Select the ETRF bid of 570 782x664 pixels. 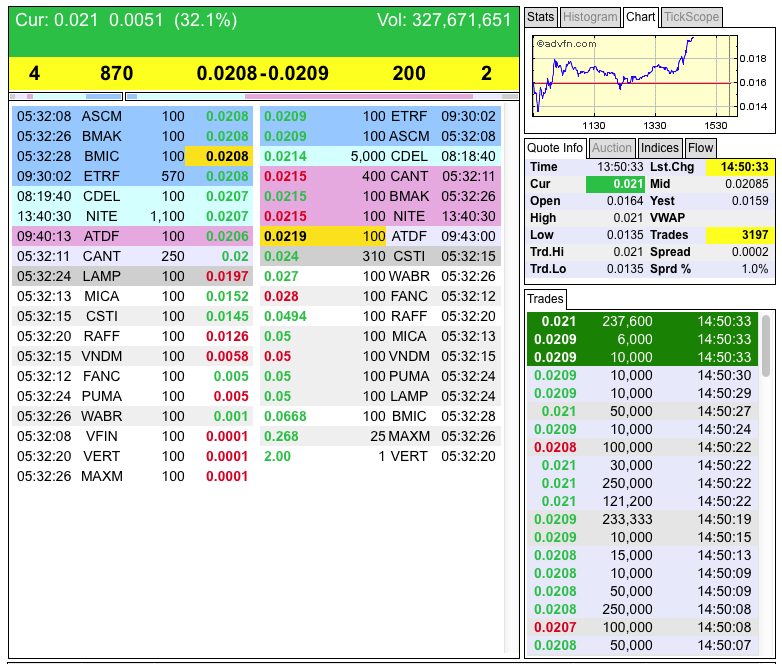(132, 176)
